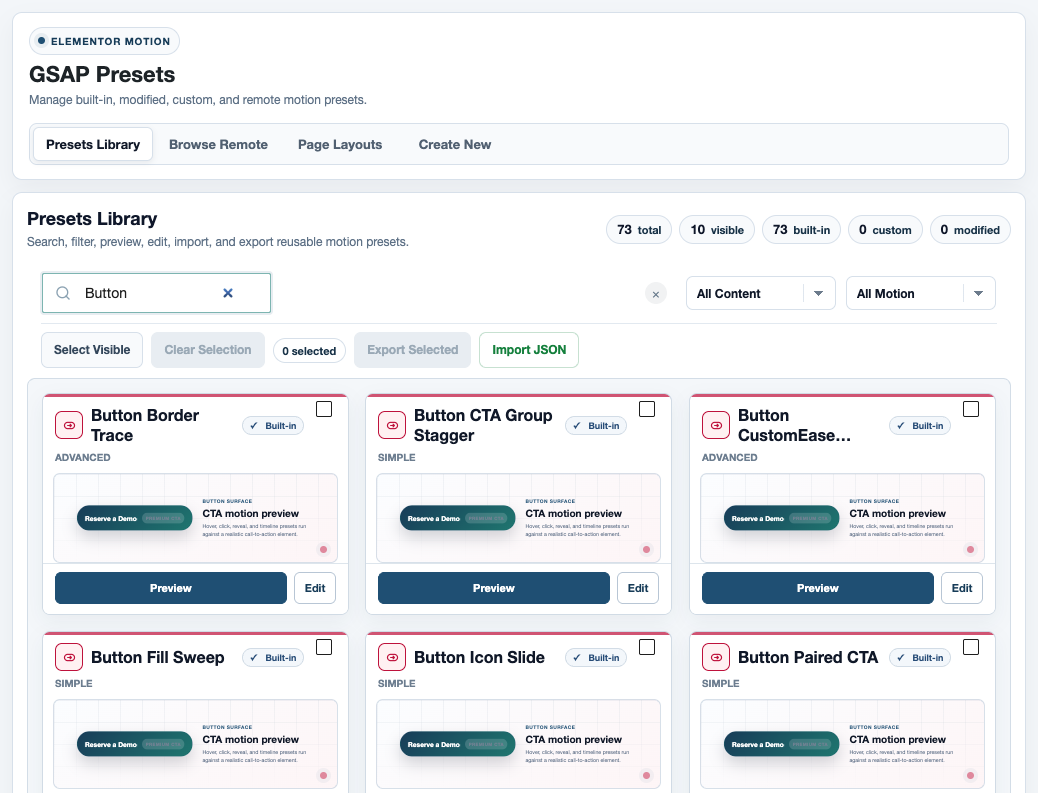Clear the Button search text with X

click(x=228, y=293)
